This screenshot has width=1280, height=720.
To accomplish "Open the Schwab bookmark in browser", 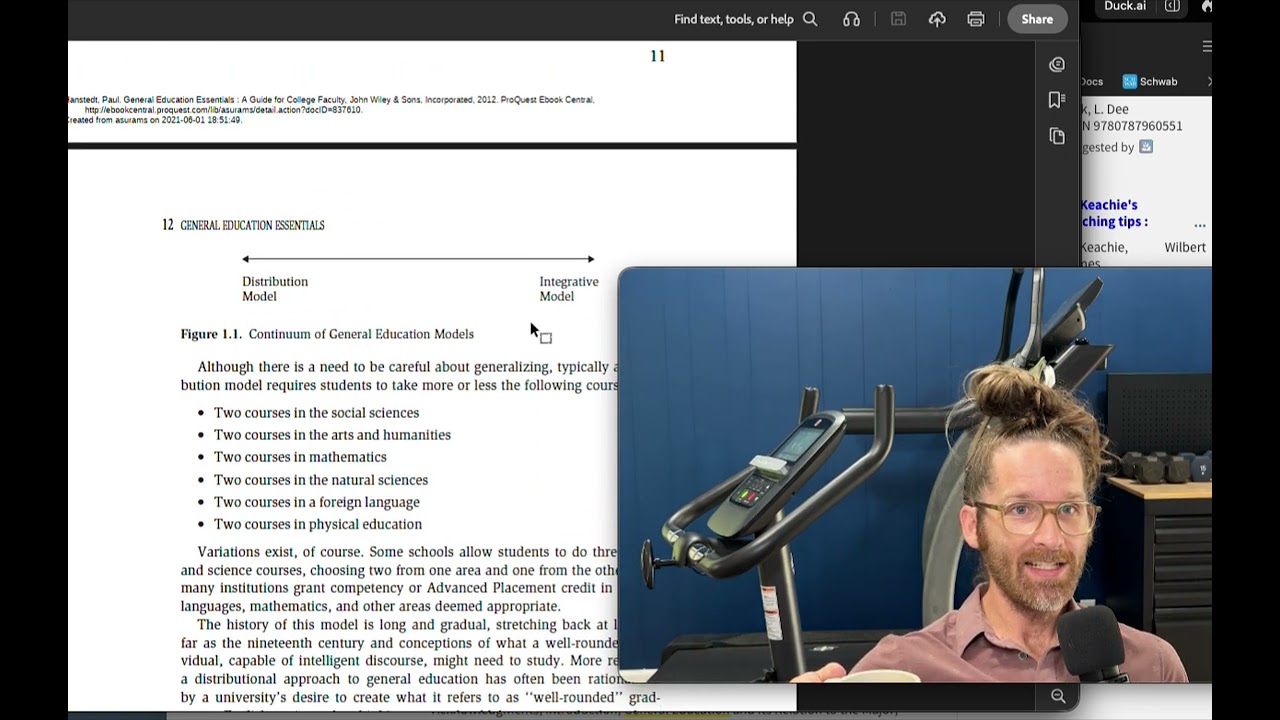I will tap(1150, 82).
